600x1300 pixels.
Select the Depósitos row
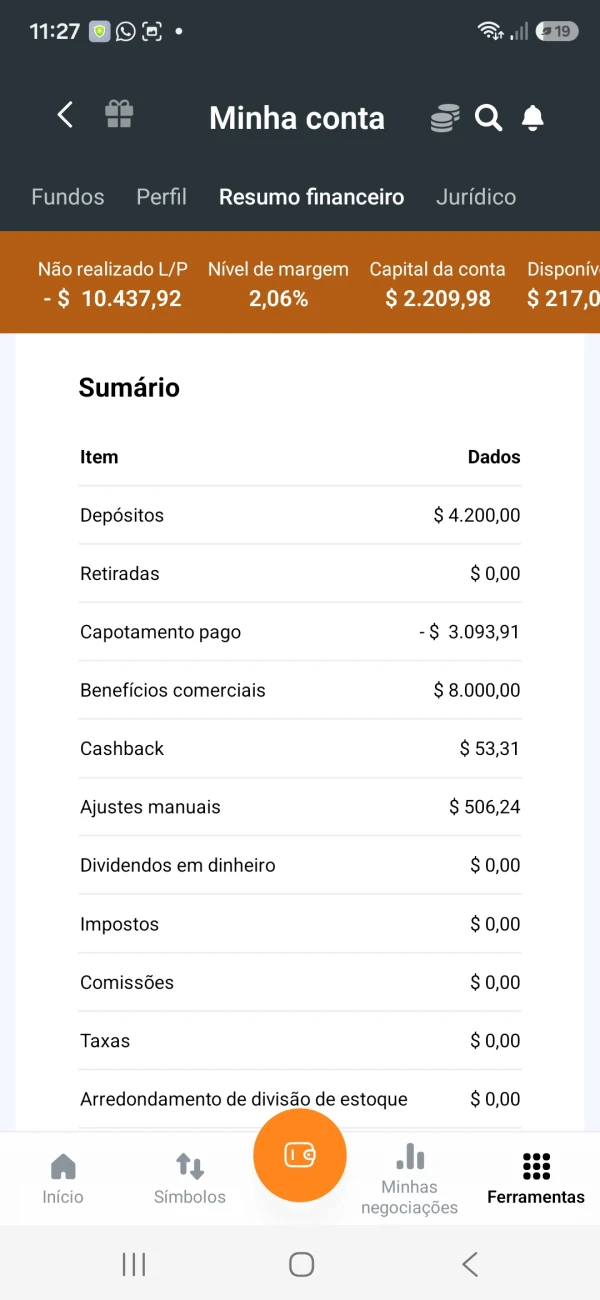pos(300,516)
